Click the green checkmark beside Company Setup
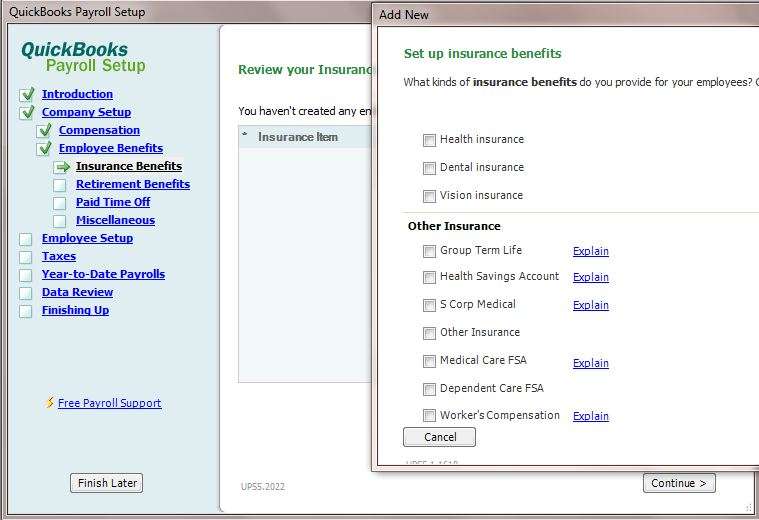The height and width of the screenshot is (520, 759). coord(28,112)
